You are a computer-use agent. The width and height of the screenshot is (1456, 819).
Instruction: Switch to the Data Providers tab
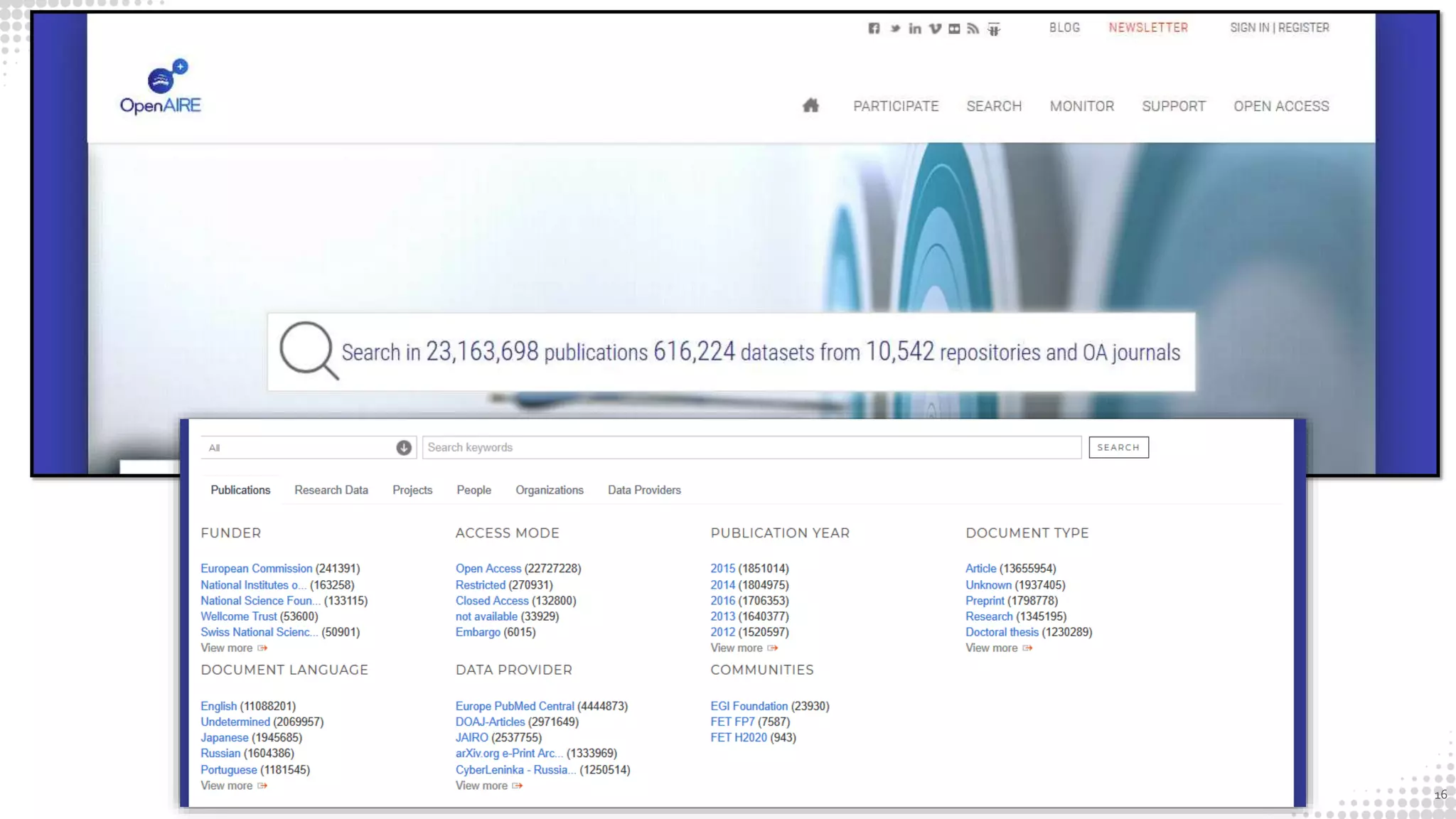643,490
